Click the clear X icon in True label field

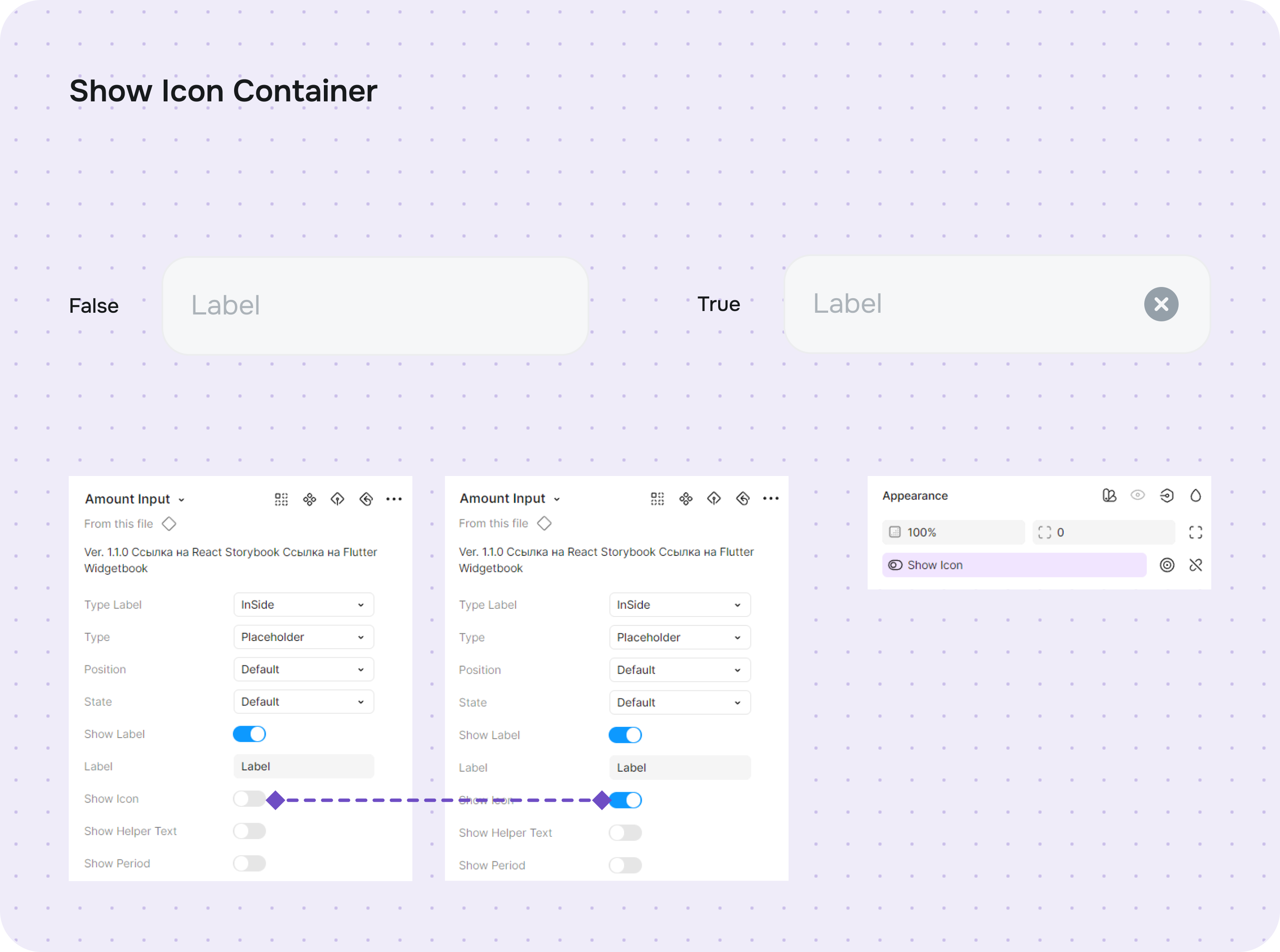point(1161,304)
